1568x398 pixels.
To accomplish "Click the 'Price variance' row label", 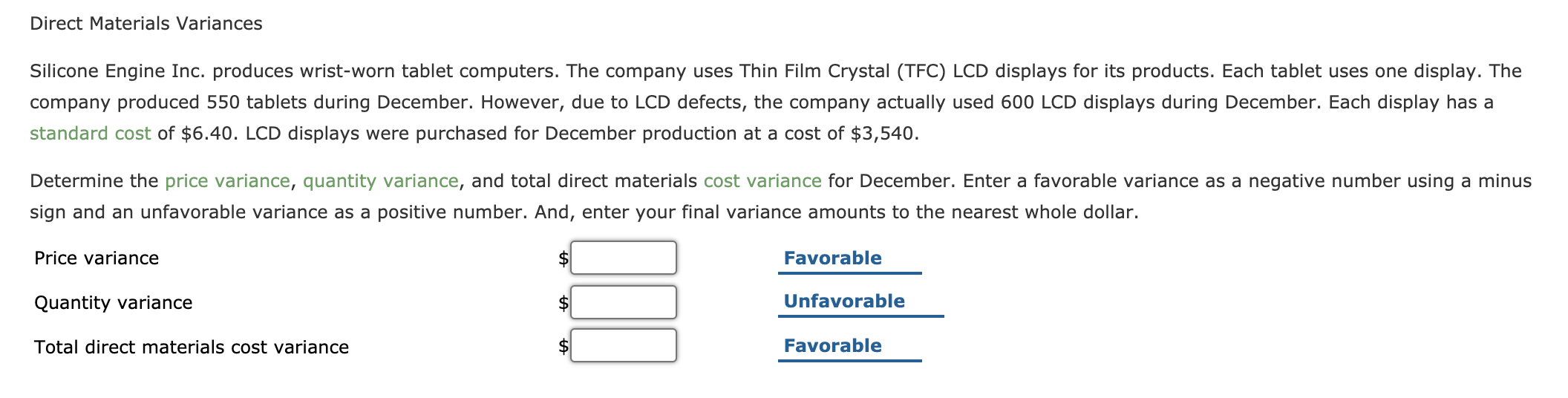I will coord(97,258).
